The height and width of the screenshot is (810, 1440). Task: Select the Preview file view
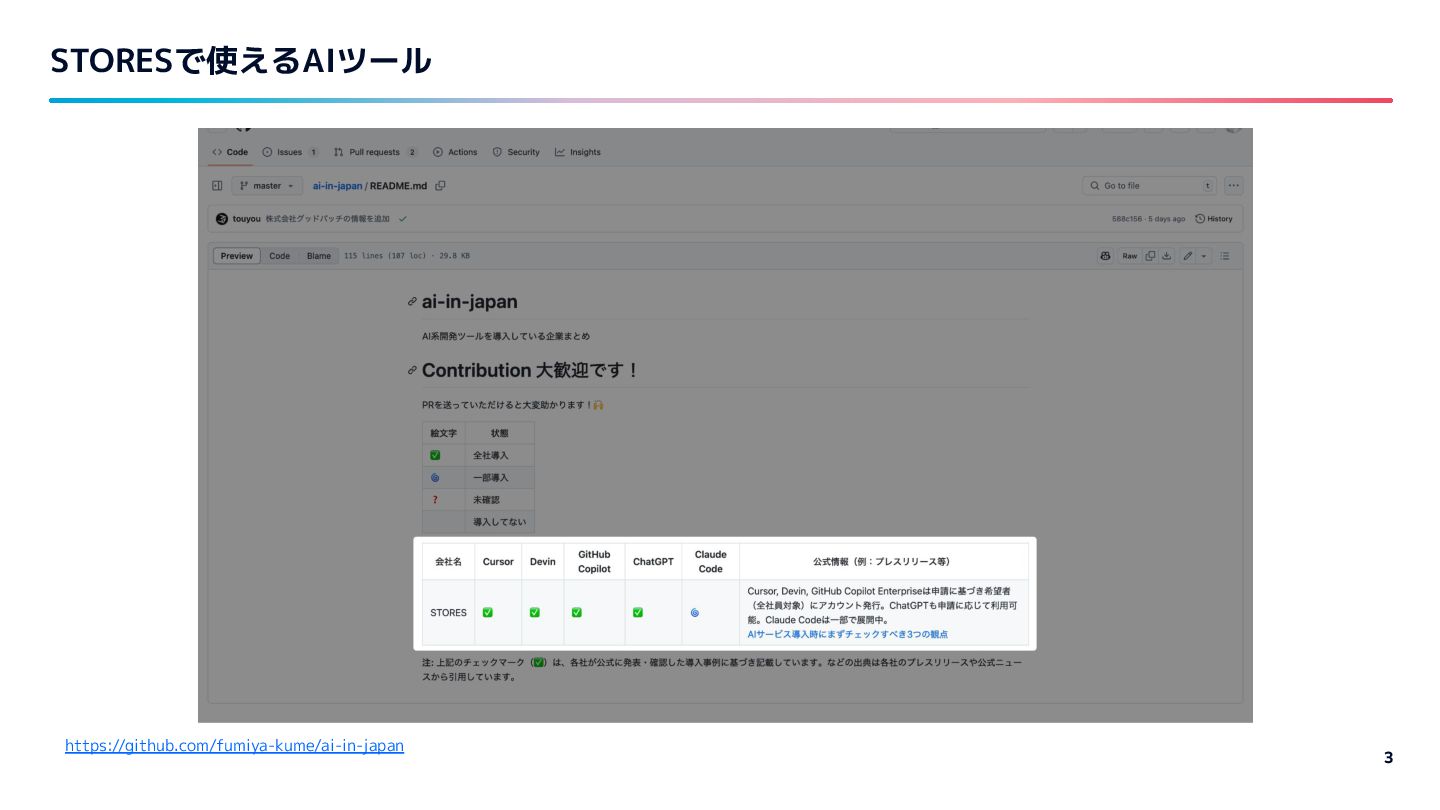click(x=237, y=256)
